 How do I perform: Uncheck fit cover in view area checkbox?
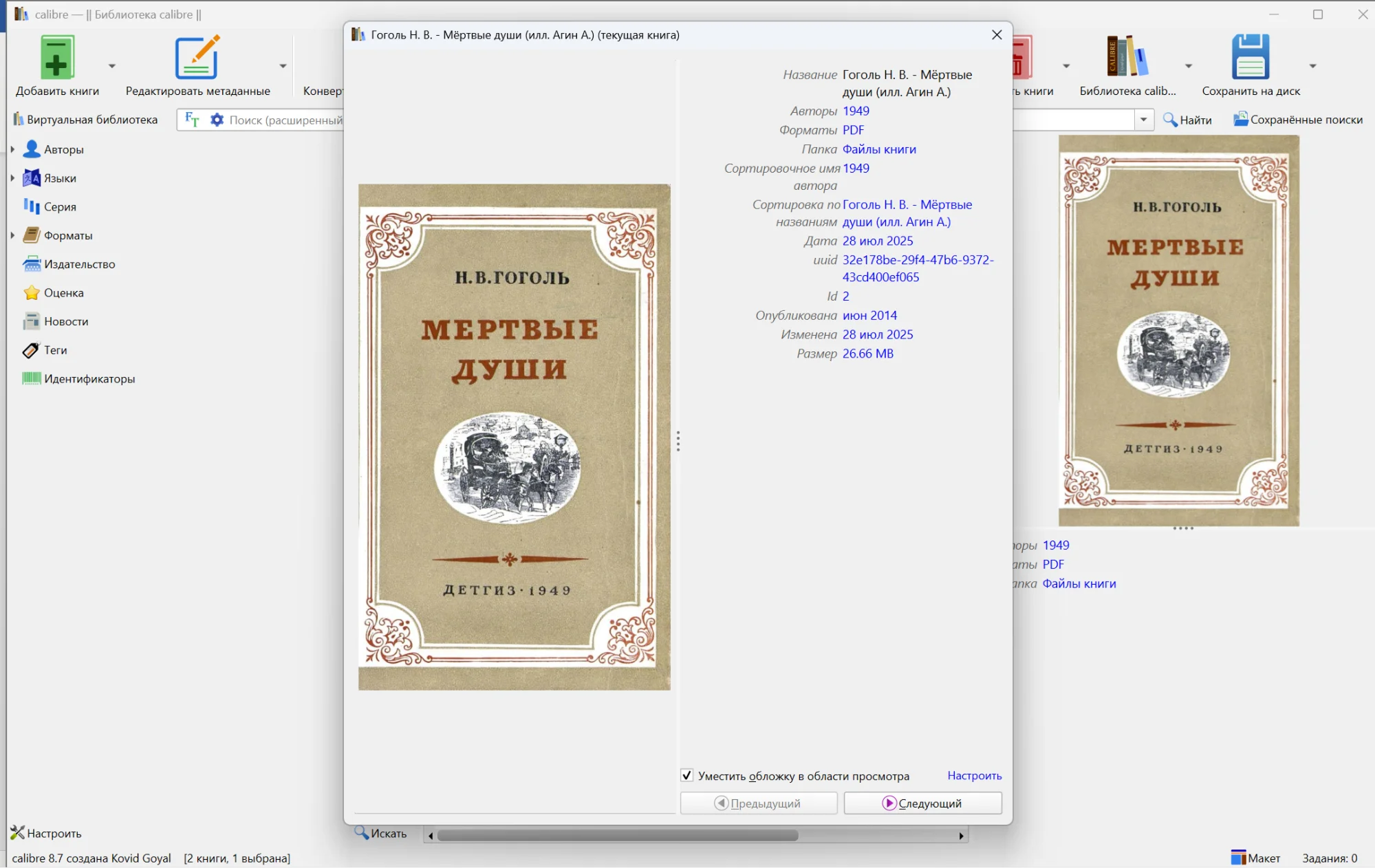tap(686, 775)
